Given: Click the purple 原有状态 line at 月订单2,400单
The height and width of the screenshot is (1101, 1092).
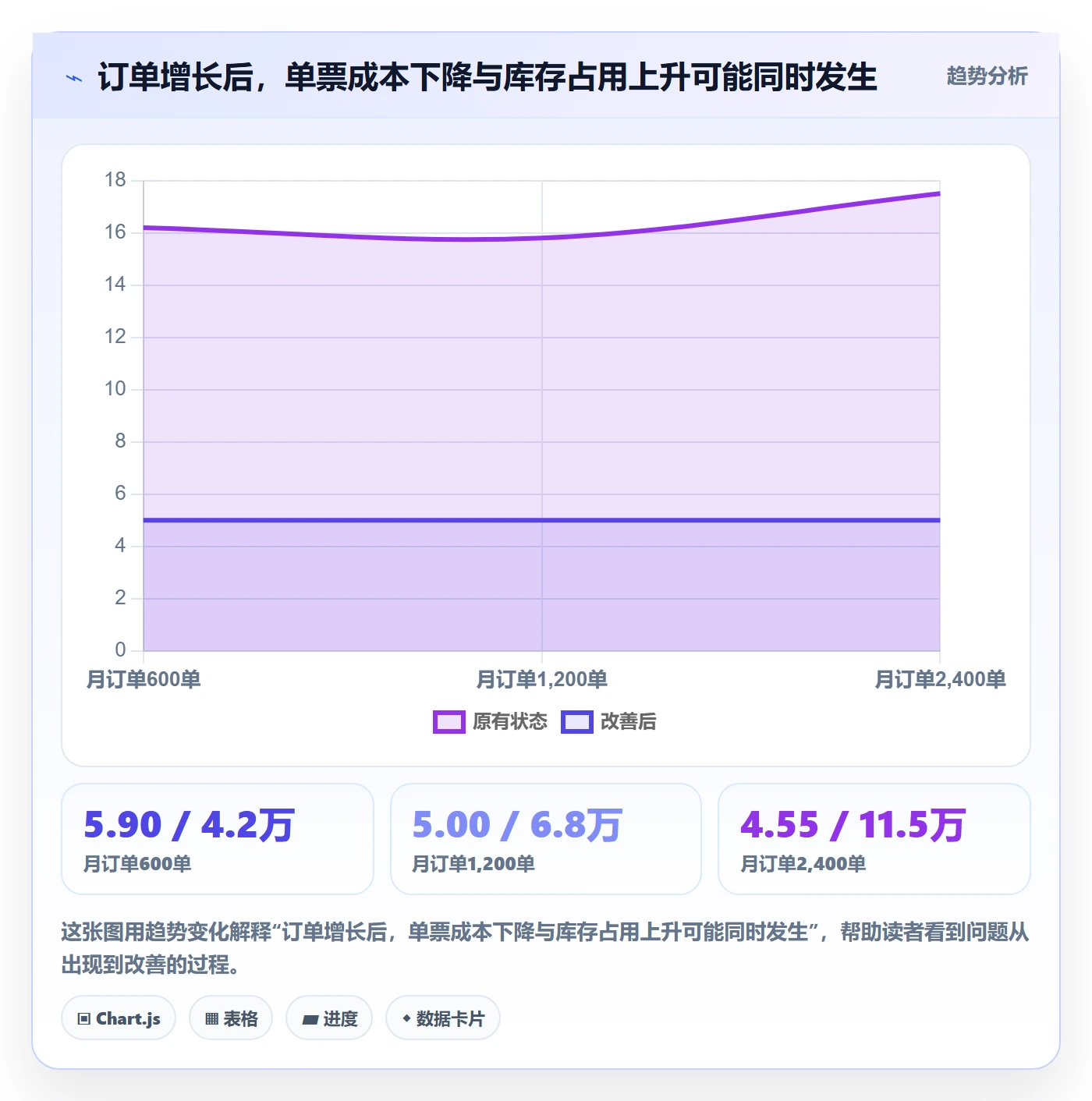Looking at the screenshot, I should pos(938,193).
